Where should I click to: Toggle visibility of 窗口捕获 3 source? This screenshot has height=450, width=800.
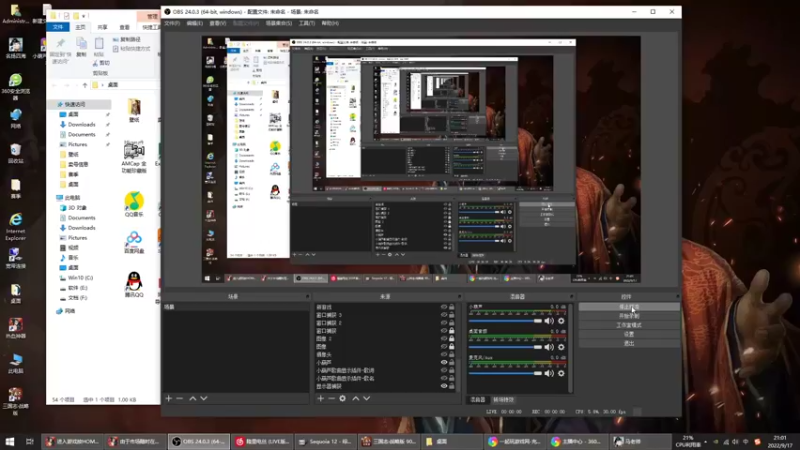tap(444, 315)
